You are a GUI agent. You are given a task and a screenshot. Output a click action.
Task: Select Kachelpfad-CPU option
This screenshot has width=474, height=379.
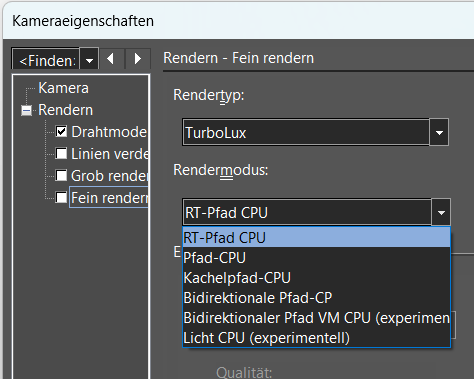316,278
